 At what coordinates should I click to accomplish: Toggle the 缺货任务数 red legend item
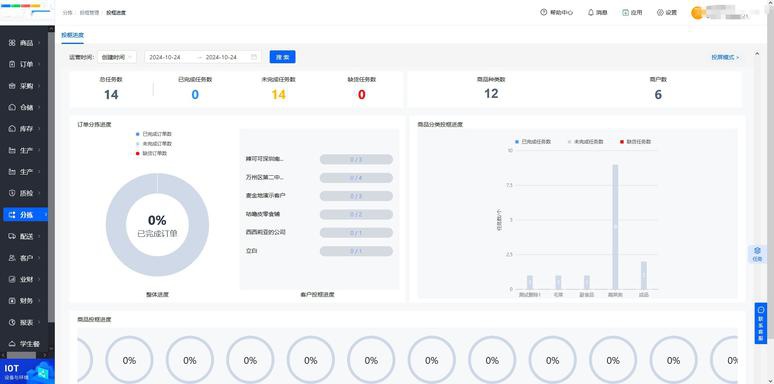point(636,142)
